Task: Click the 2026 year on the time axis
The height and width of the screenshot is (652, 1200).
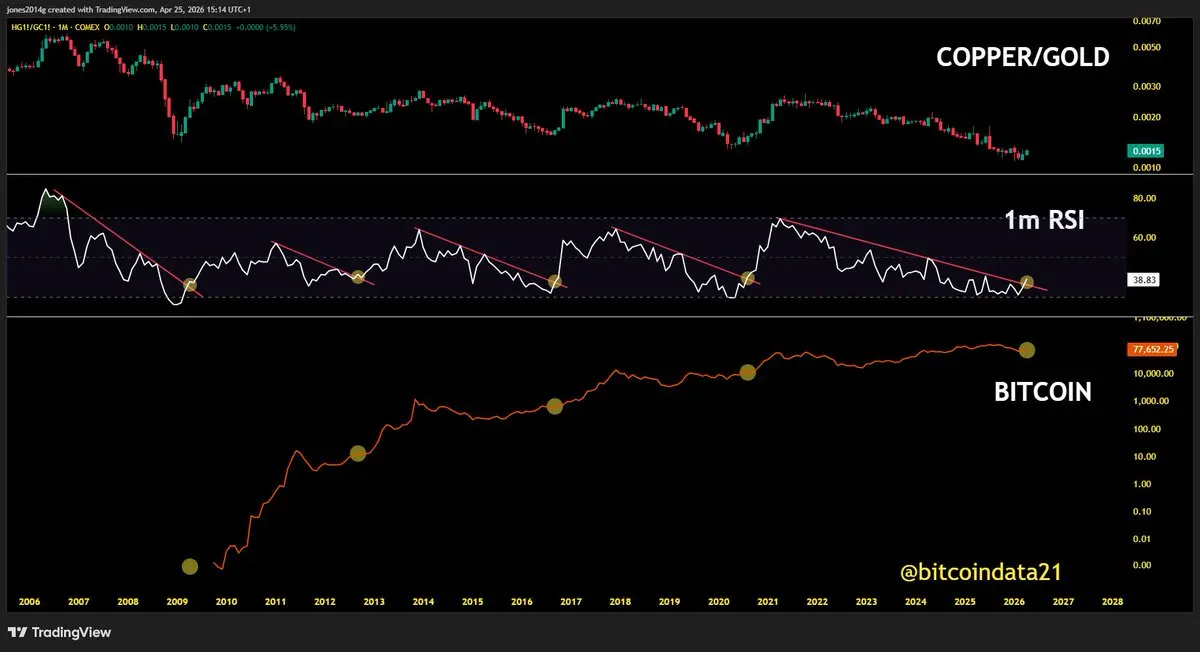Action: pos(1012,603)
